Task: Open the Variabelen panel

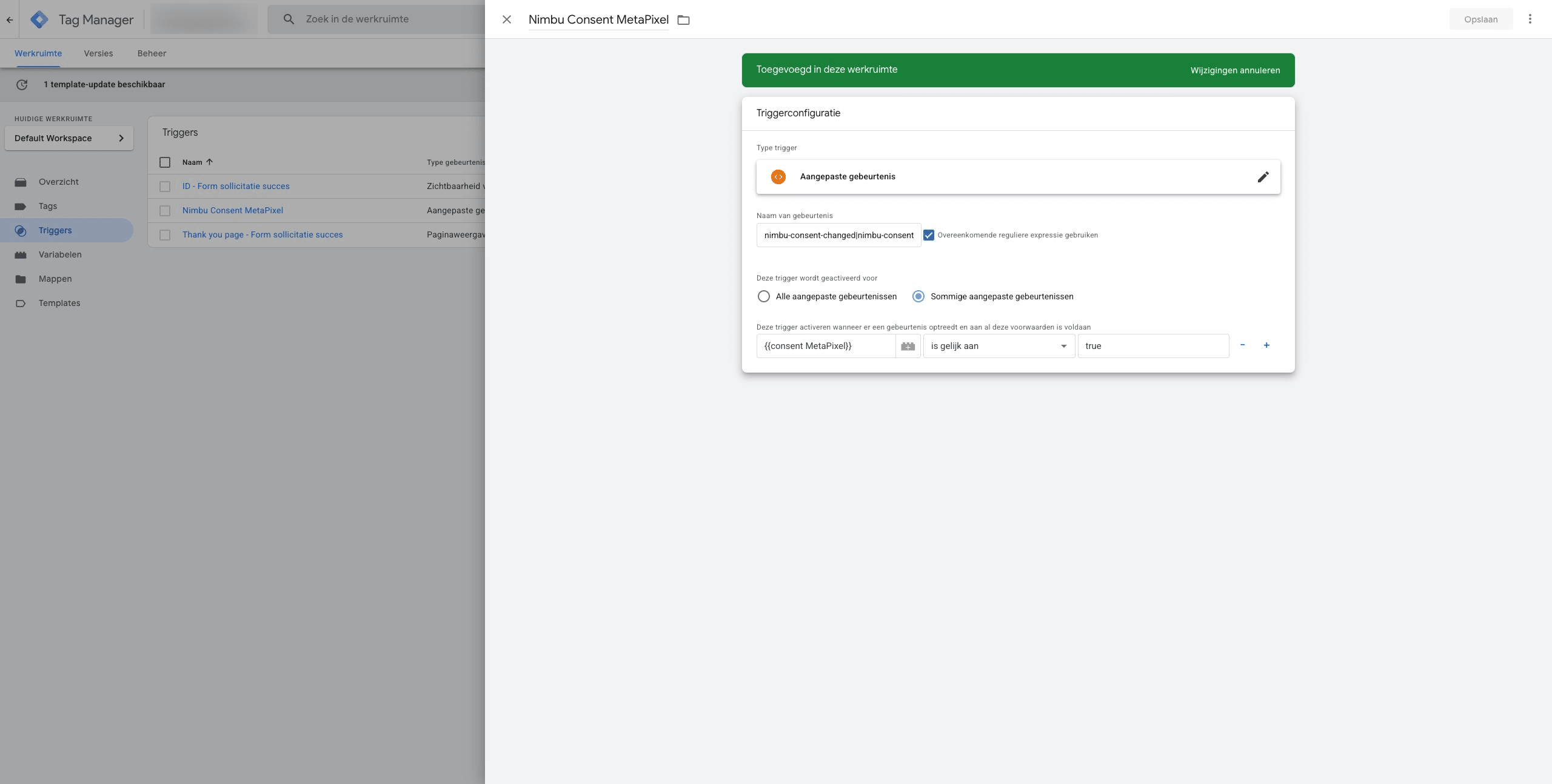Action: click(x=60, y=254)
